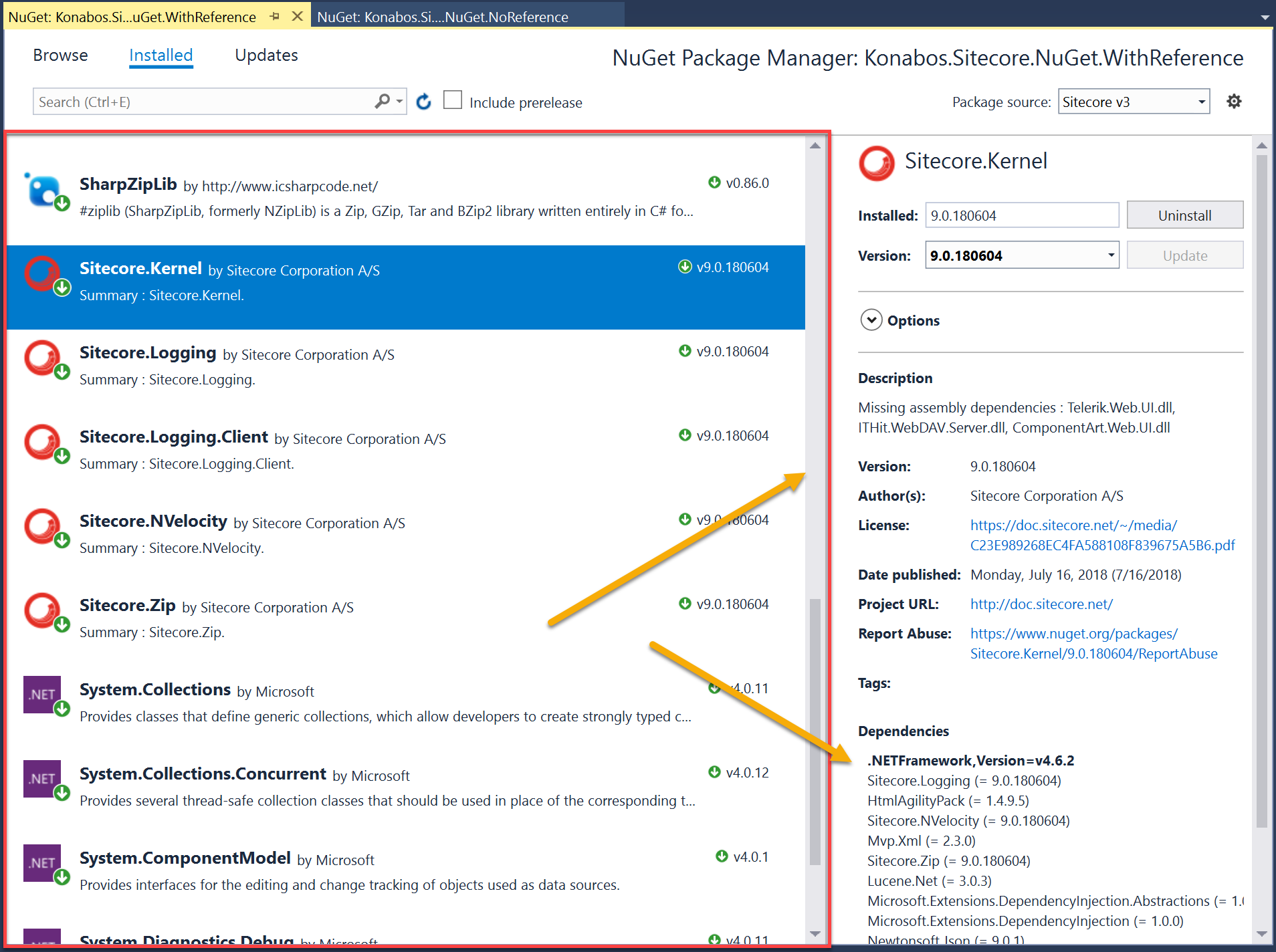Click installed indicator beside Sitecore.Logging version

point(685,351)
